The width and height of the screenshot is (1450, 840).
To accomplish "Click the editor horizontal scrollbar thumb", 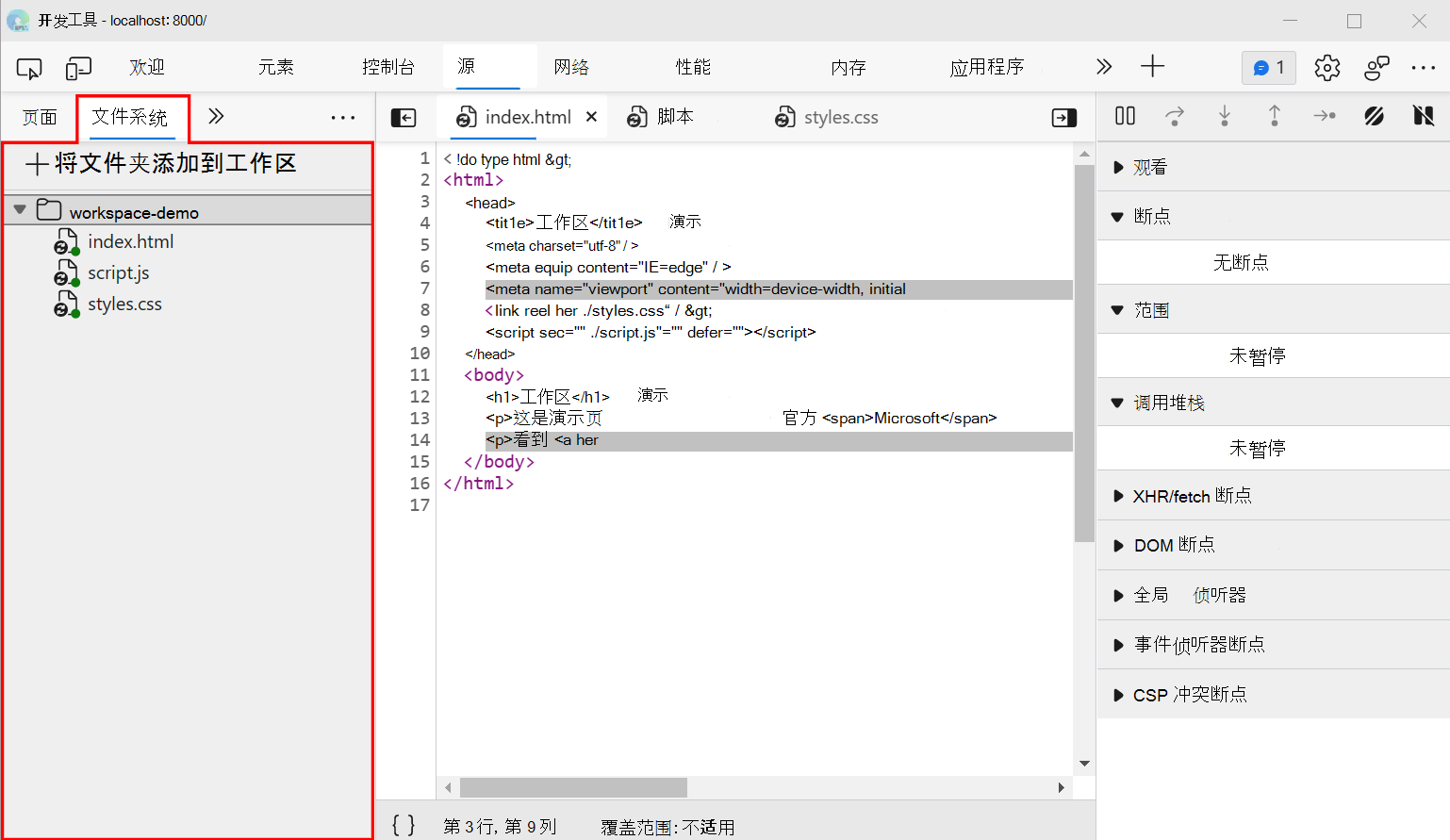I will pyautogui.click(x=573, y=787).
